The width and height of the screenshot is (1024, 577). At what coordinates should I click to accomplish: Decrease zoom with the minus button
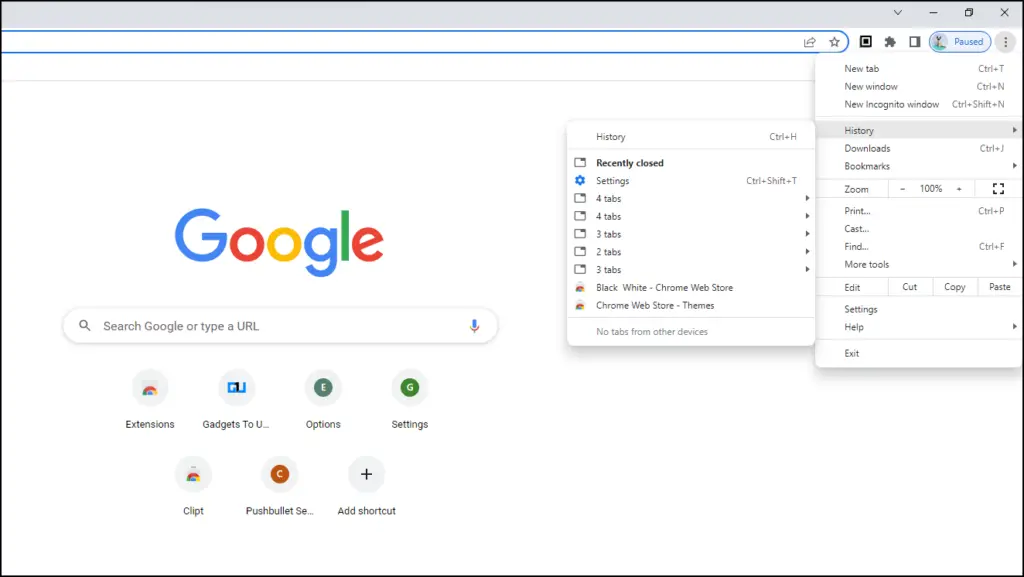(903, 189)
